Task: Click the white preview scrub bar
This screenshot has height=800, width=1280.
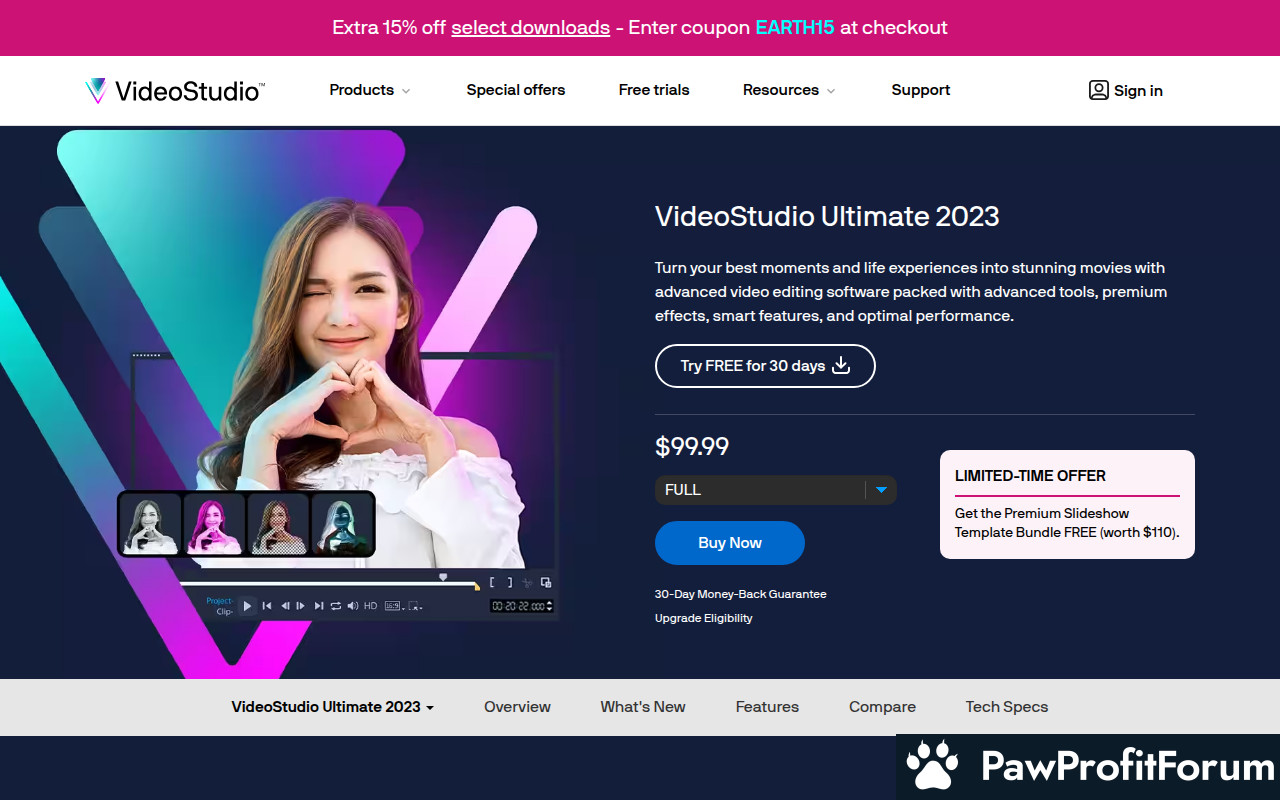Action: tap(328, 584)
